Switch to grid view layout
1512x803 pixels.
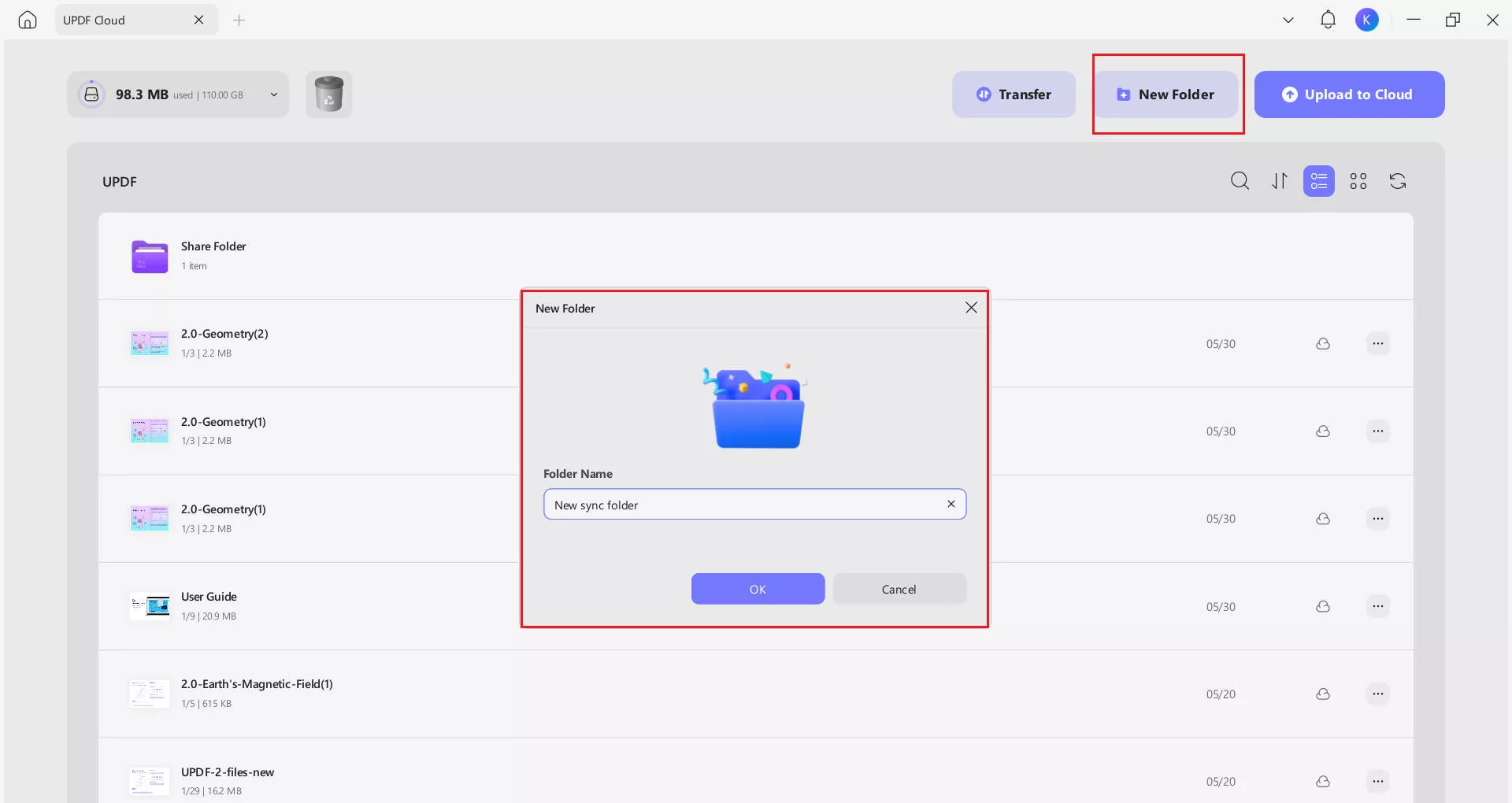[x=1358, y=181]
